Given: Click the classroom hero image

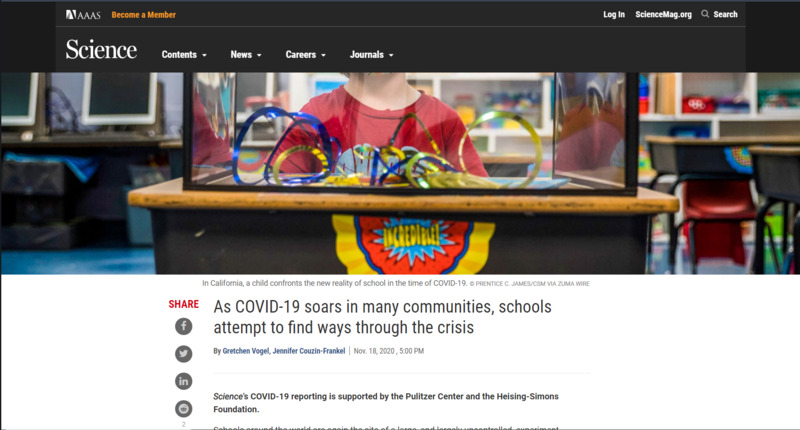Looking at the screenshot, I should click(400, 173).
